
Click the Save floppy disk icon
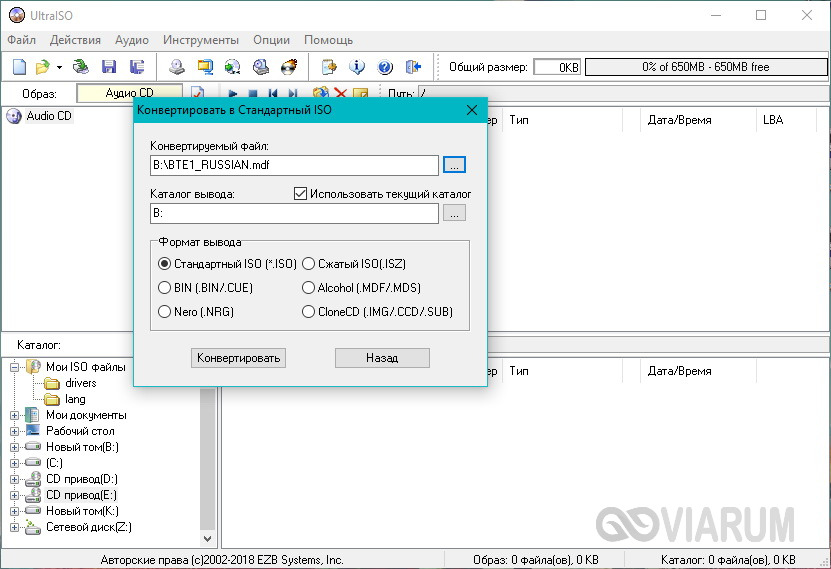109,67
